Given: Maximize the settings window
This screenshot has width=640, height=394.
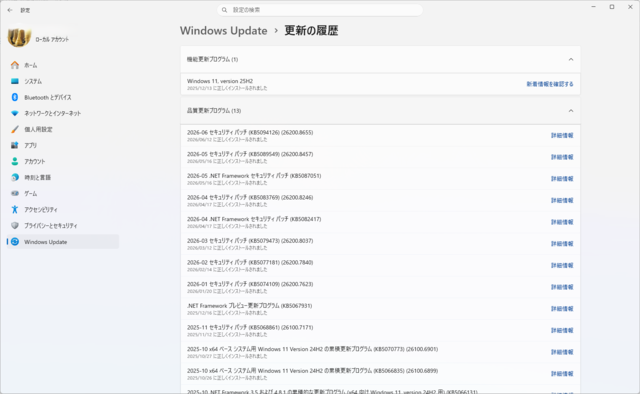Looking at the screenshot, I should tap(612, 7).
